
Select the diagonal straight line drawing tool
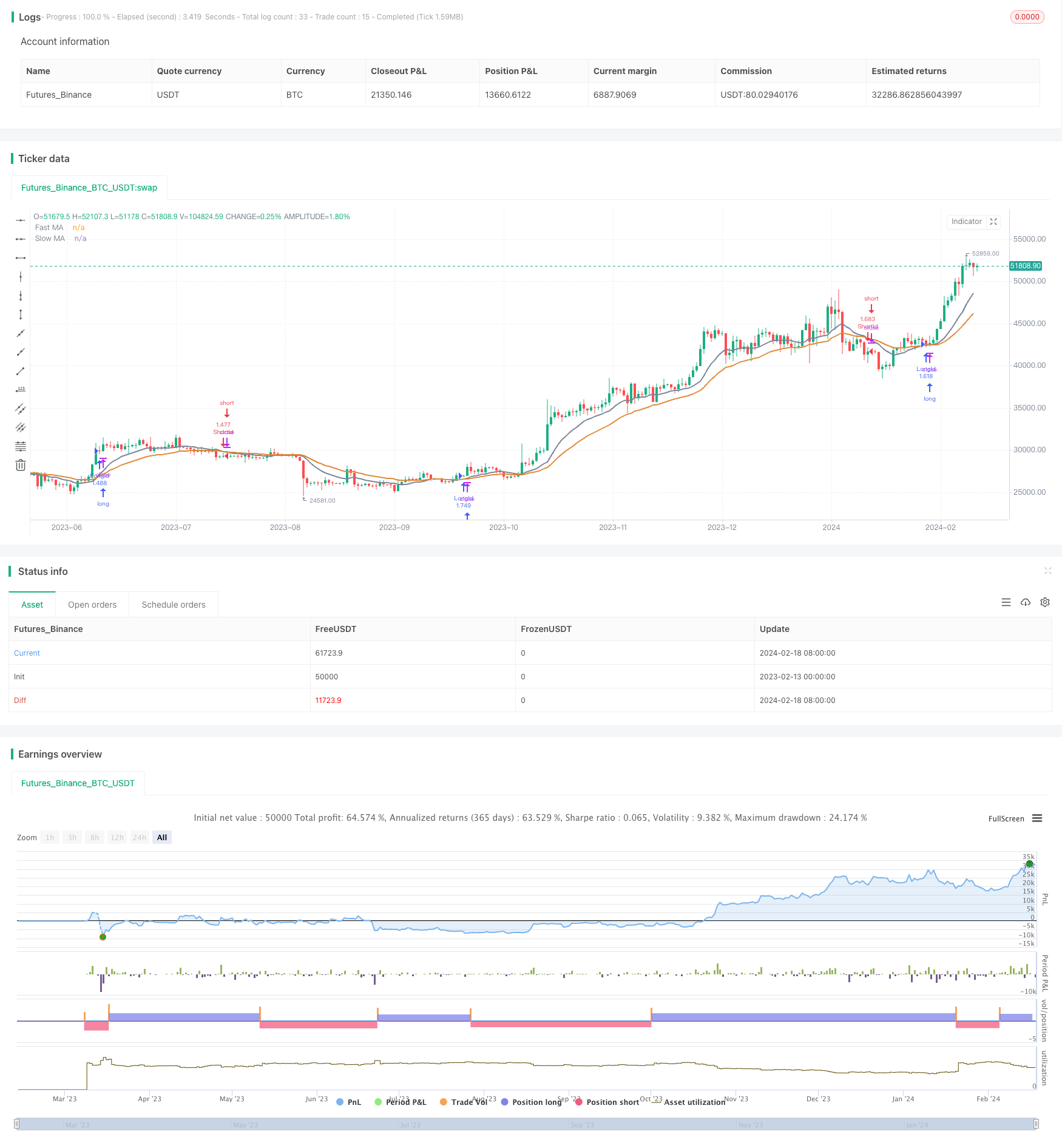21,333
